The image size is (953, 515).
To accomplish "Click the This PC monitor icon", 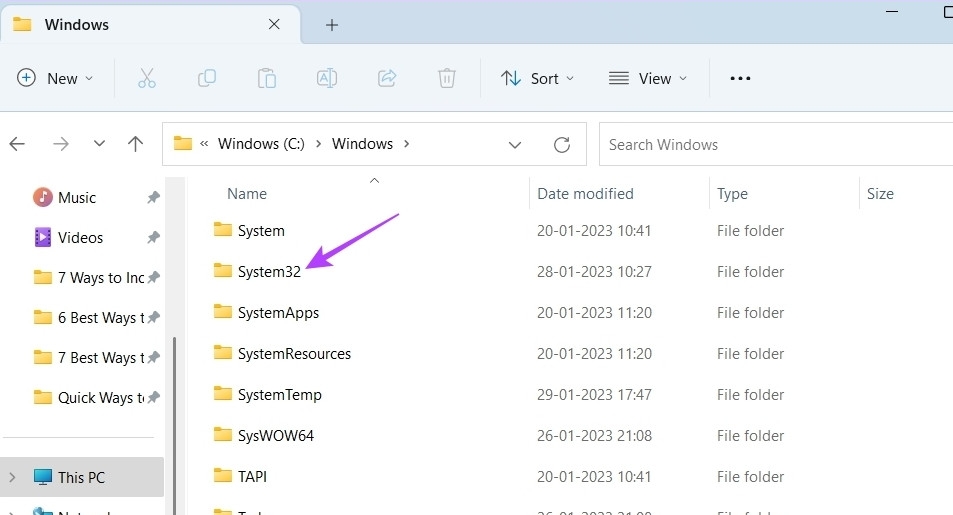I will tap(43, 477).
